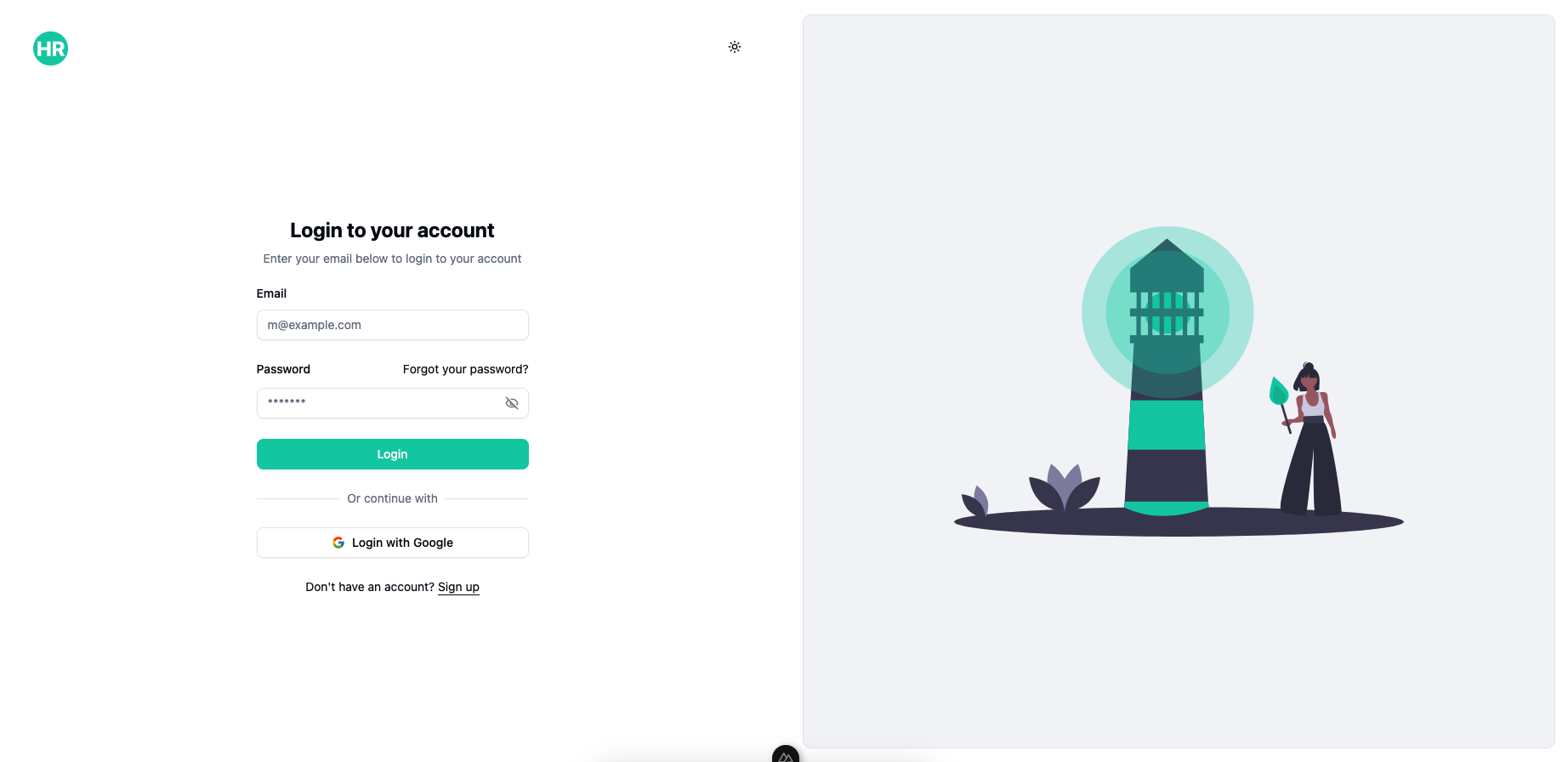Click the small plant at island edge
Viewport: 1568px width, 762px height.
tap(976, 501)
